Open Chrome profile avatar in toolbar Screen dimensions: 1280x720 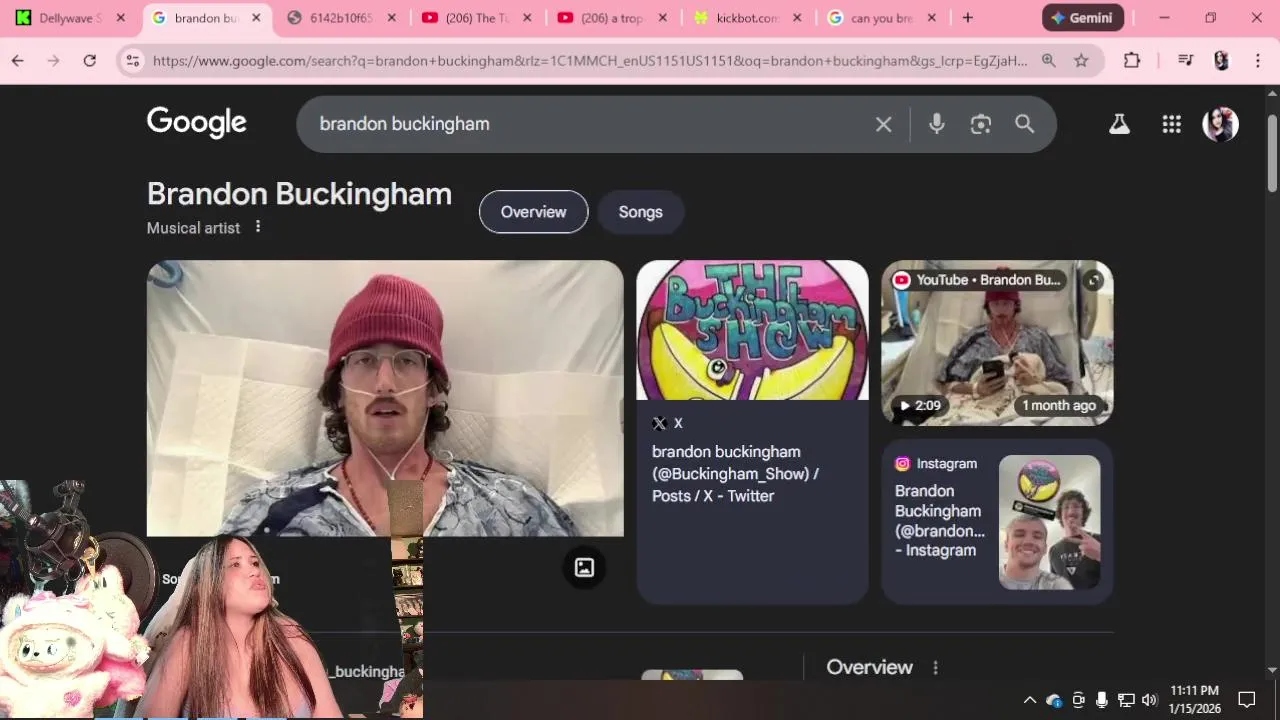(x=1221, y=61)
